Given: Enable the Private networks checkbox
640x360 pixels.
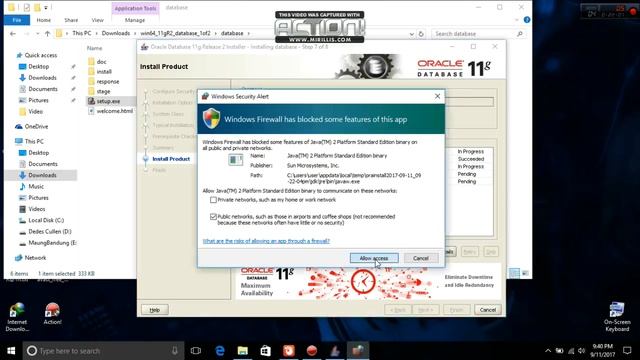Looking at the screenshot, I should pos(213,200).
